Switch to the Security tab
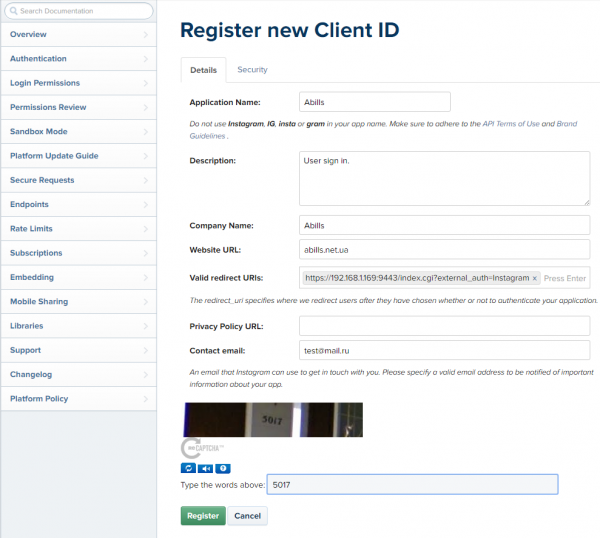600x538 pixels. point(252,70)
